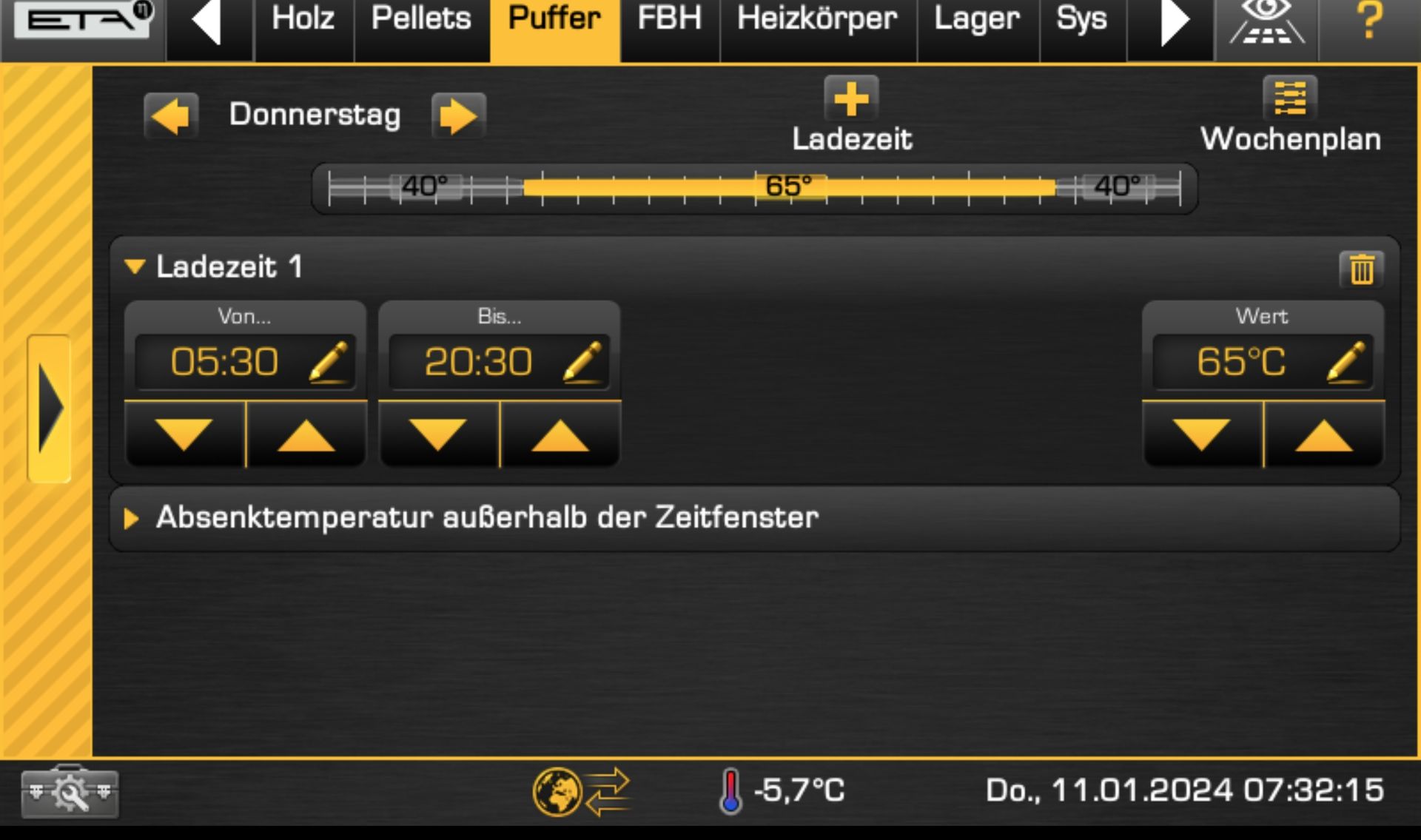The width and height of the screenshot is (1421, 840).
Task: Expand the left yellow side panel arrow
Action: pos(49,409)
